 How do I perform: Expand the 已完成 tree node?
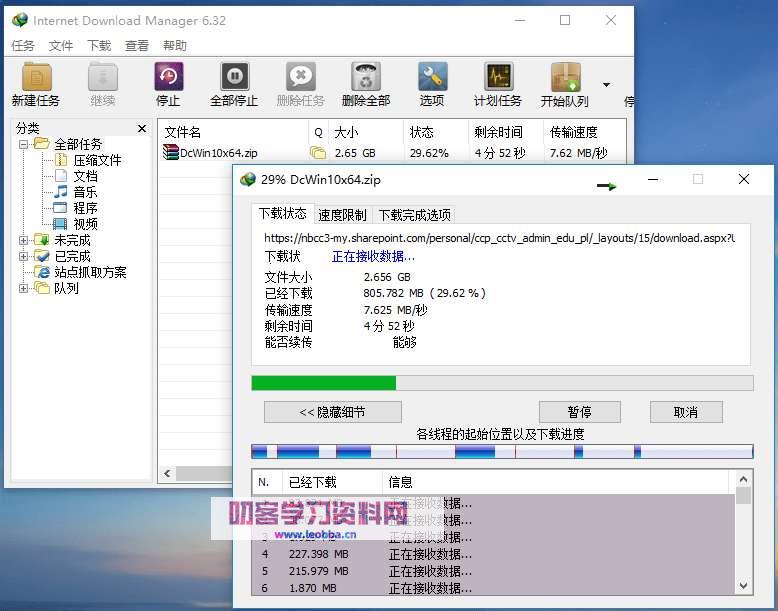(23, 256)
